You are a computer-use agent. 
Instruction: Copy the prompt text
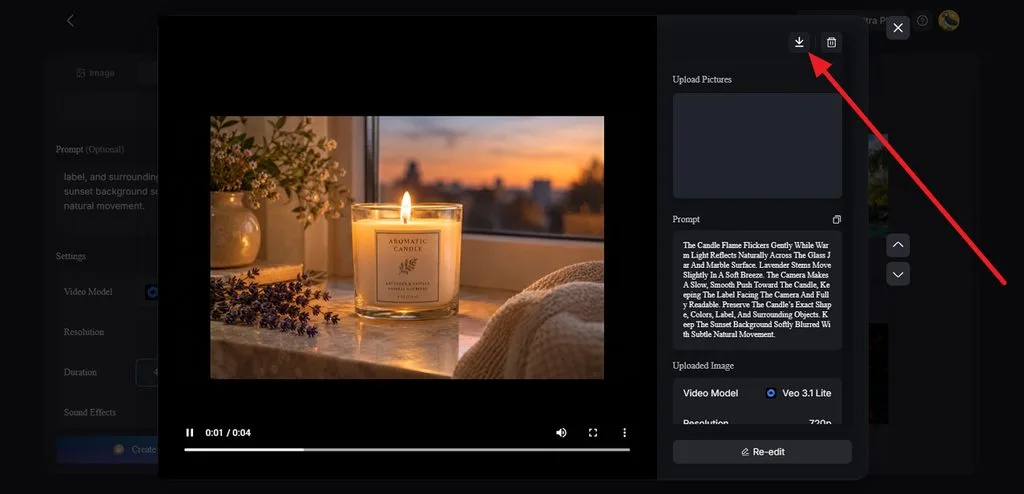coord(837,220)
